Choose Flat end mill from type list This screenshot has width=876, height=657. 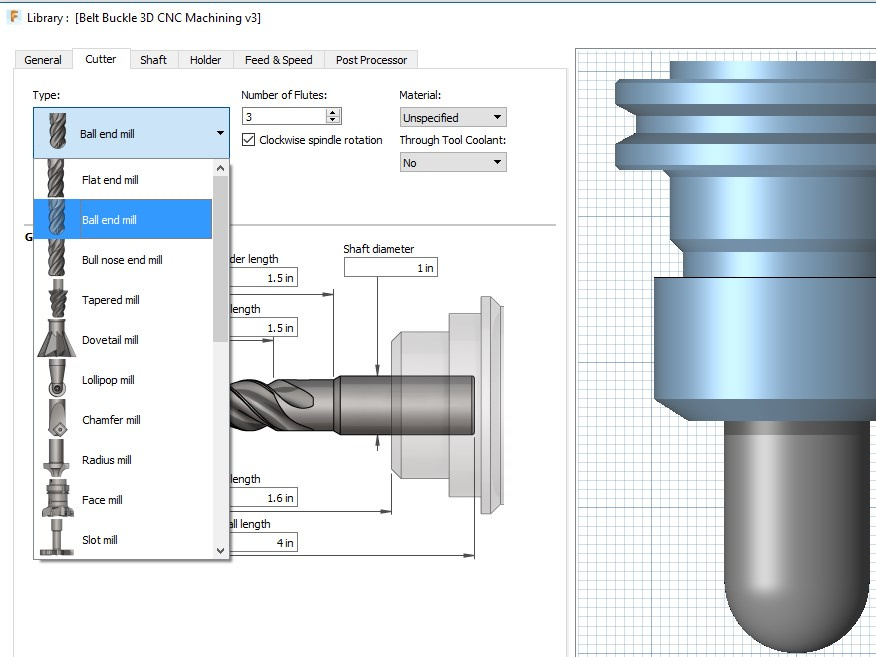click(x=123, y=179)
